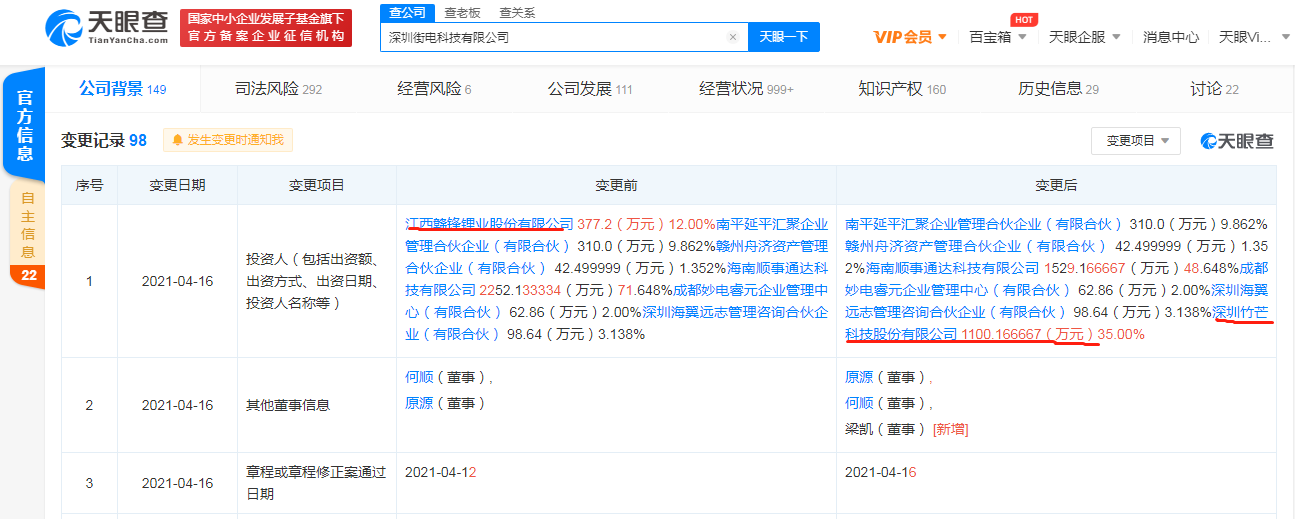
Task: Click the TianYanCha watermark logo beside 变更项目
Action: [1237, 141]
